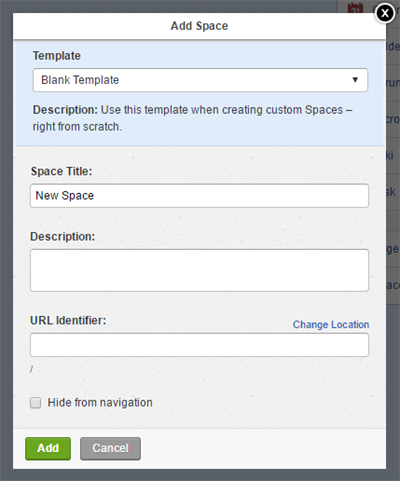Click the black arrow on the Template selector
This screenshot has height=481, width=400.
point(355,80)
